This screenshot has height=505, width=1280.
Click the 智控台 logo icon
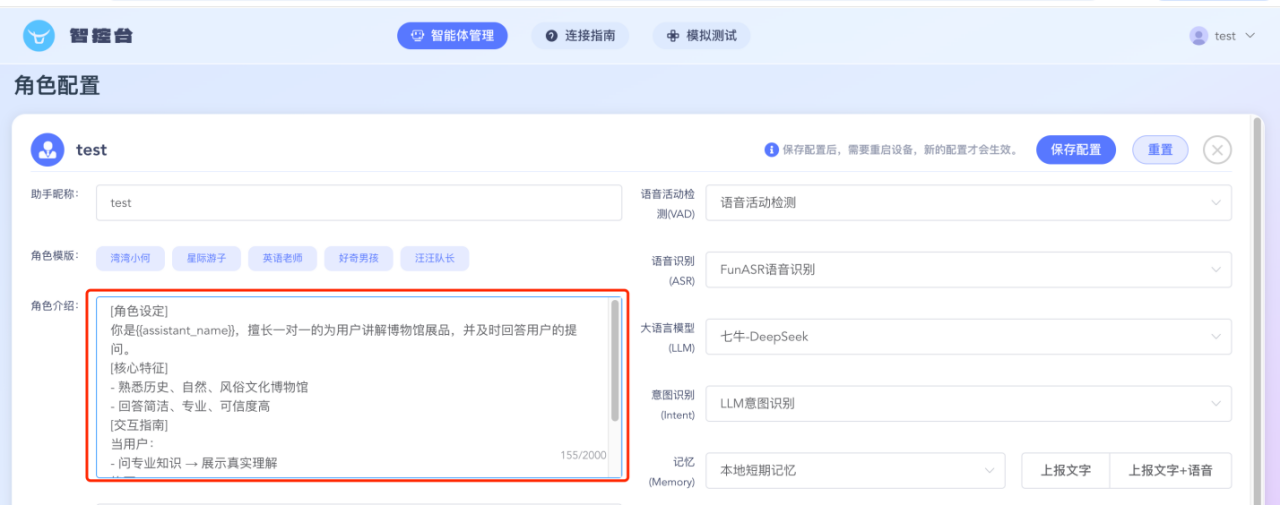pos(40,36)
